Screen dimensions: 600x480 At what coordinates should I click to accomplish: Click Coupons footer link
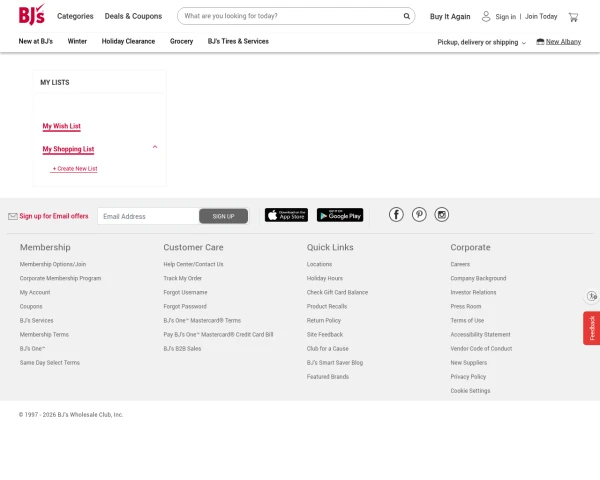click(31, 307)
